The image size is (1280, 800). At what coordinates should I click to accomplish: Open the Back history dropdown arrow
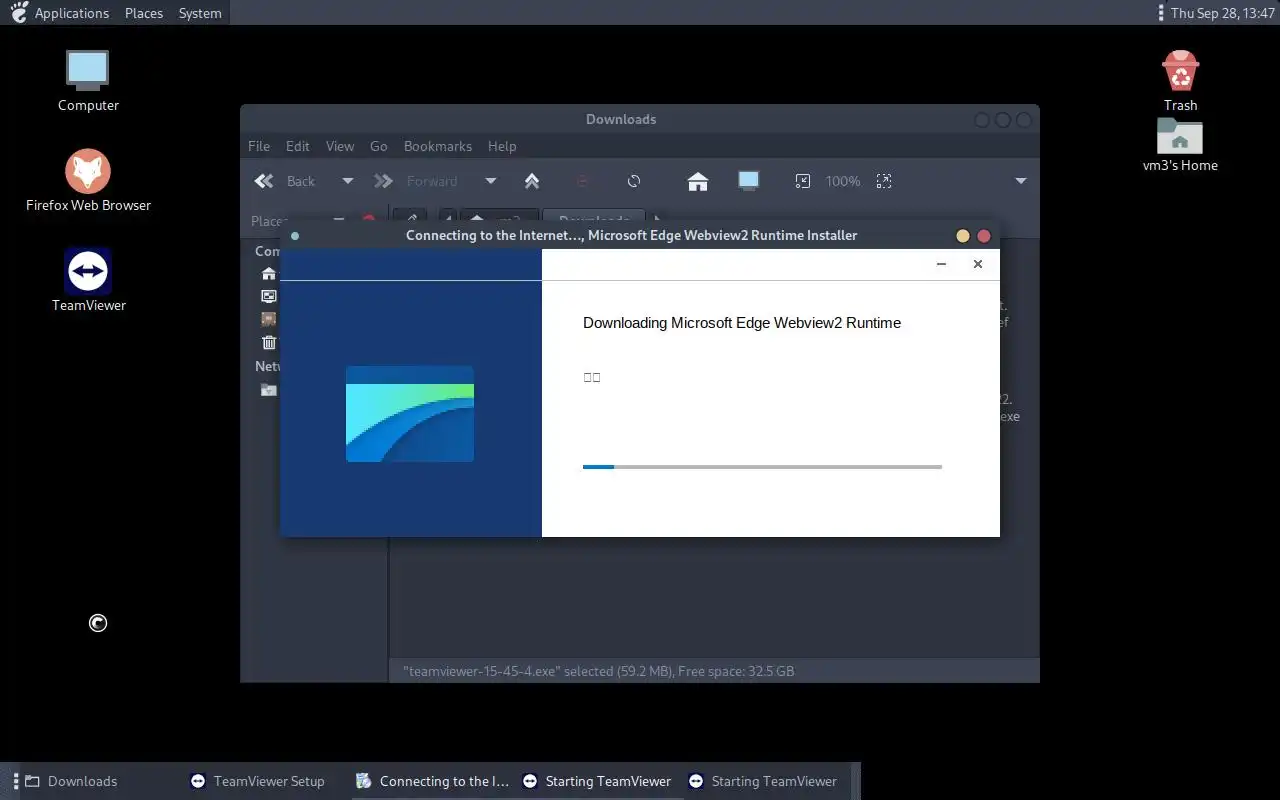tap(347, 181)
